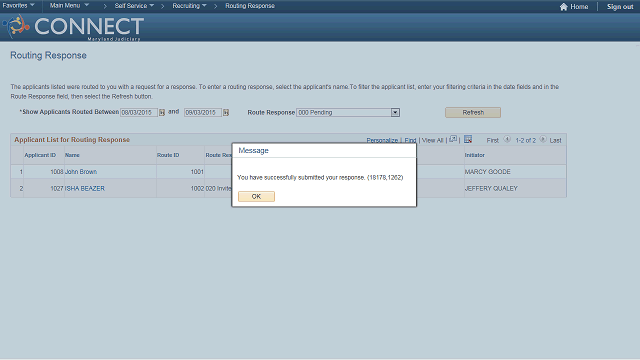640x360 pixels.
Task: Click the Routing Response breadcrumb
Action: point(250,6)
